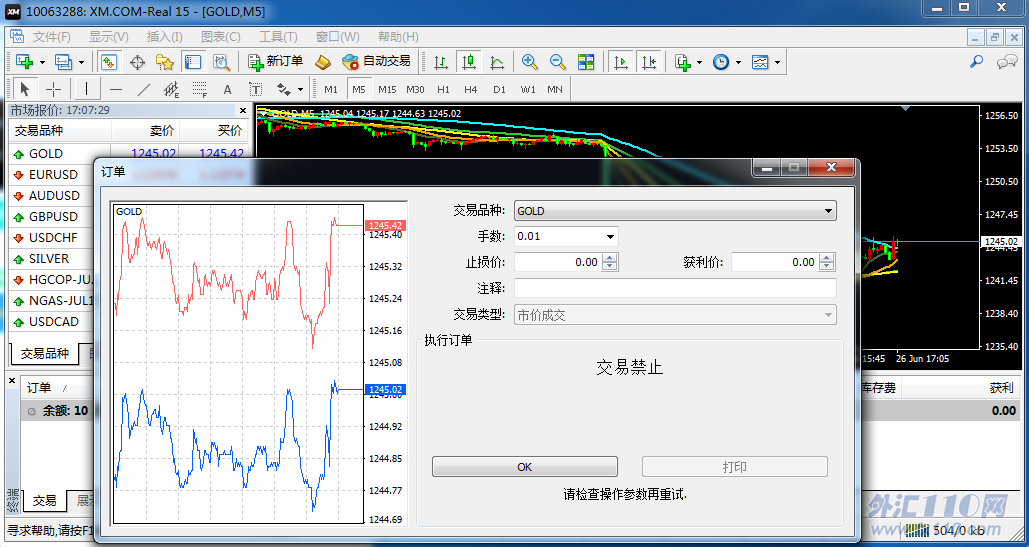The width and height of the screenshot is (1029, 547).
Task: Switch chart to bar chart icon
Action: (441, 62)
